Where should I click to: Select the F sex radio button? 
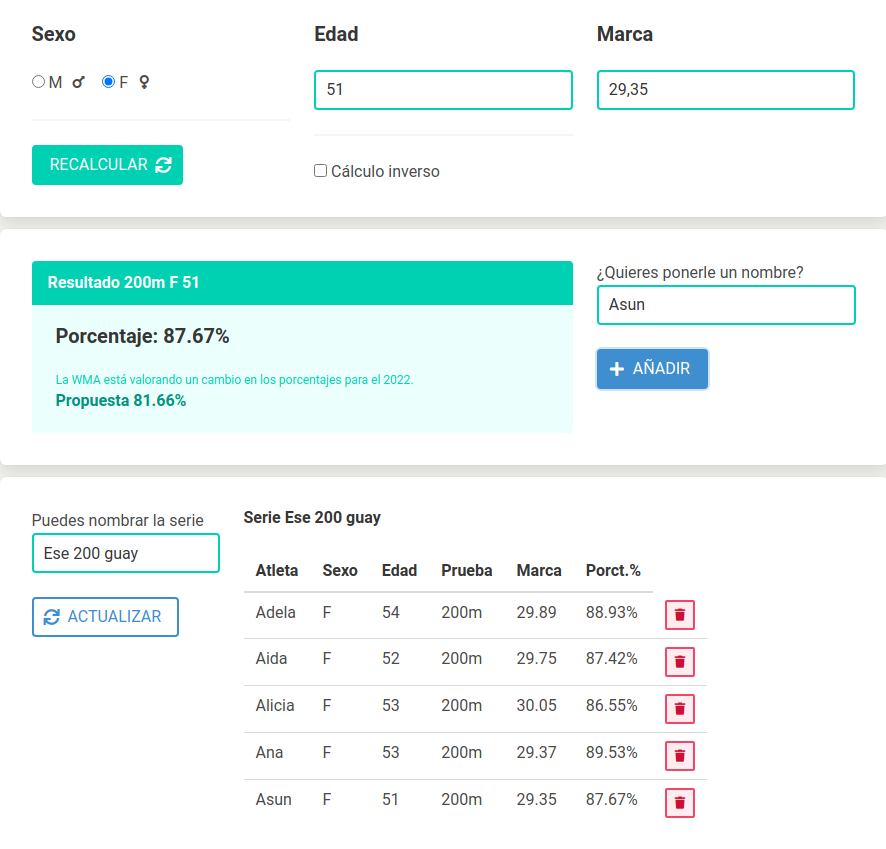pos(109,82)
